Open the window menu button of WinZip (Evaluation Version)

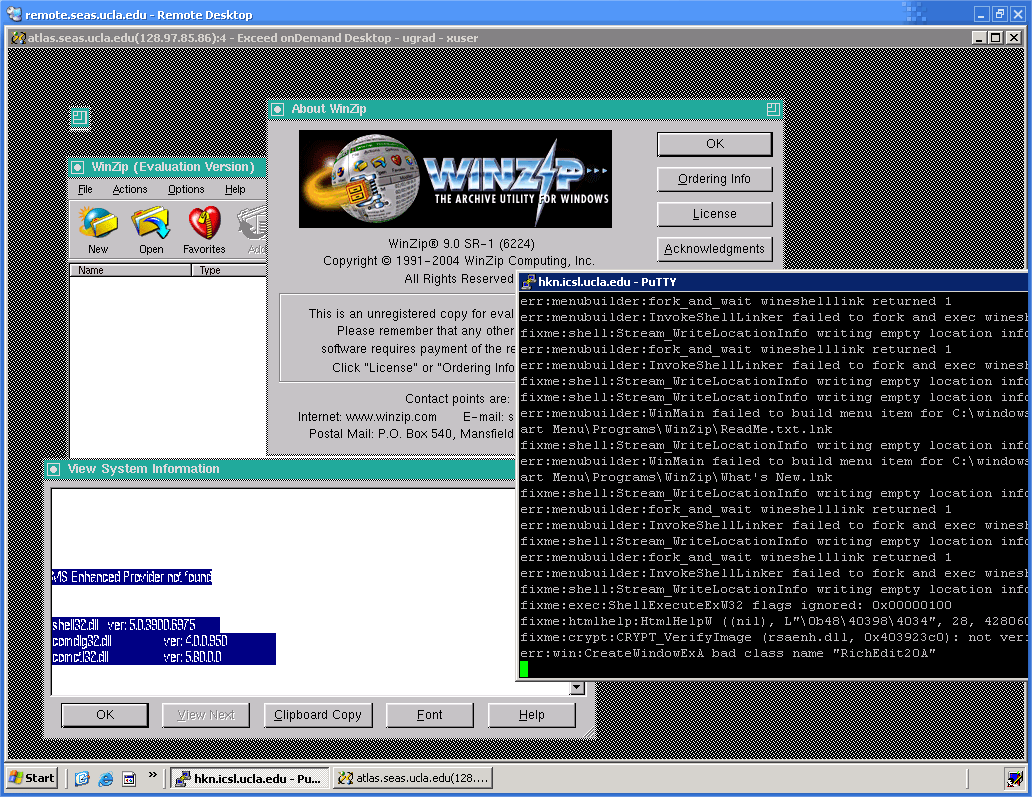click(78, 167)
